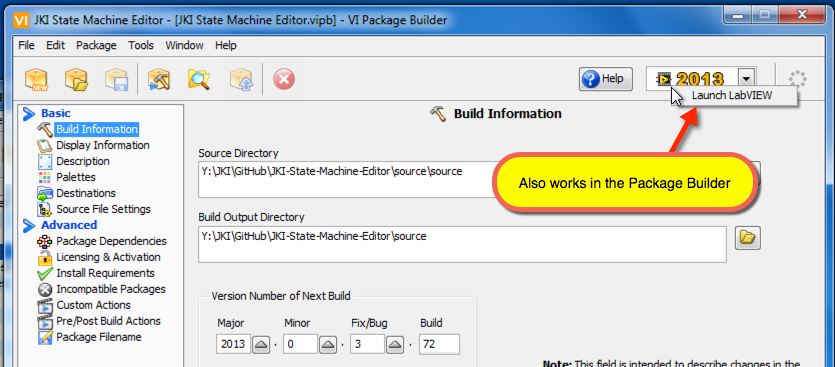Click the Open Package box-with-folder icon
Screen dimensions: 835x367
coord(76,80)
